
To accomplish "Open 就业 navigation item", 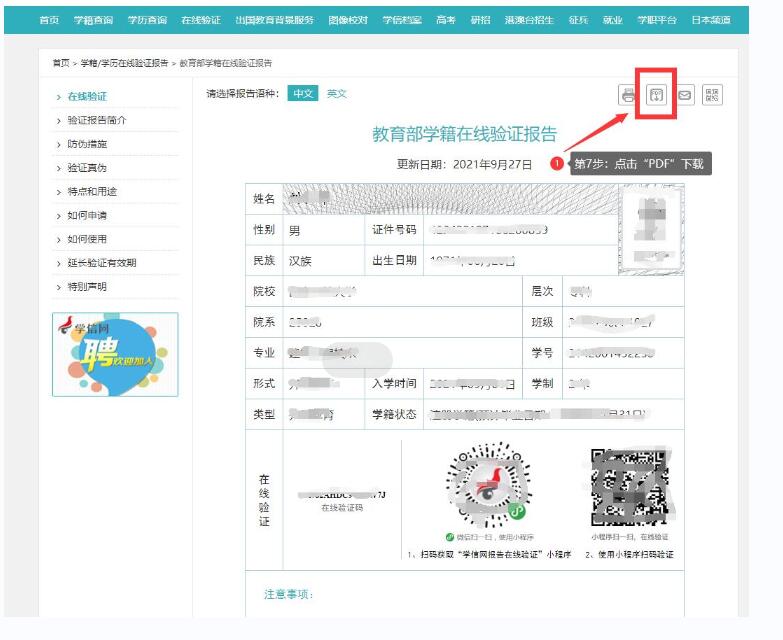I will pos(612,20).
